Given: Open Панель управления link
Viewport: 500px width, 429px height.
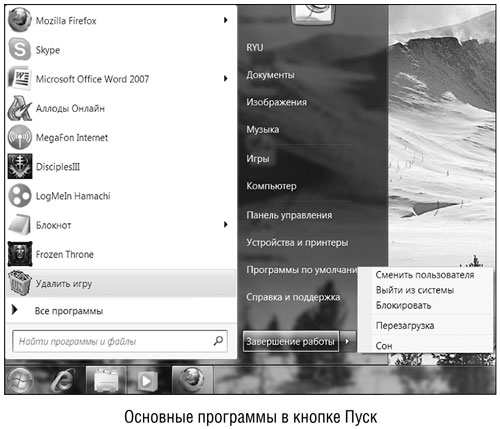Looking at the screenshot, I should (289, 215).
